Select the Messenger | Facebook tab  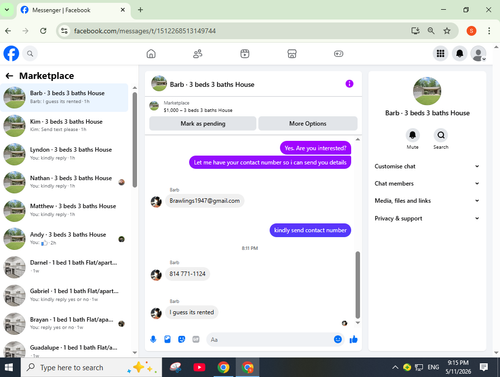click(73, 10)
